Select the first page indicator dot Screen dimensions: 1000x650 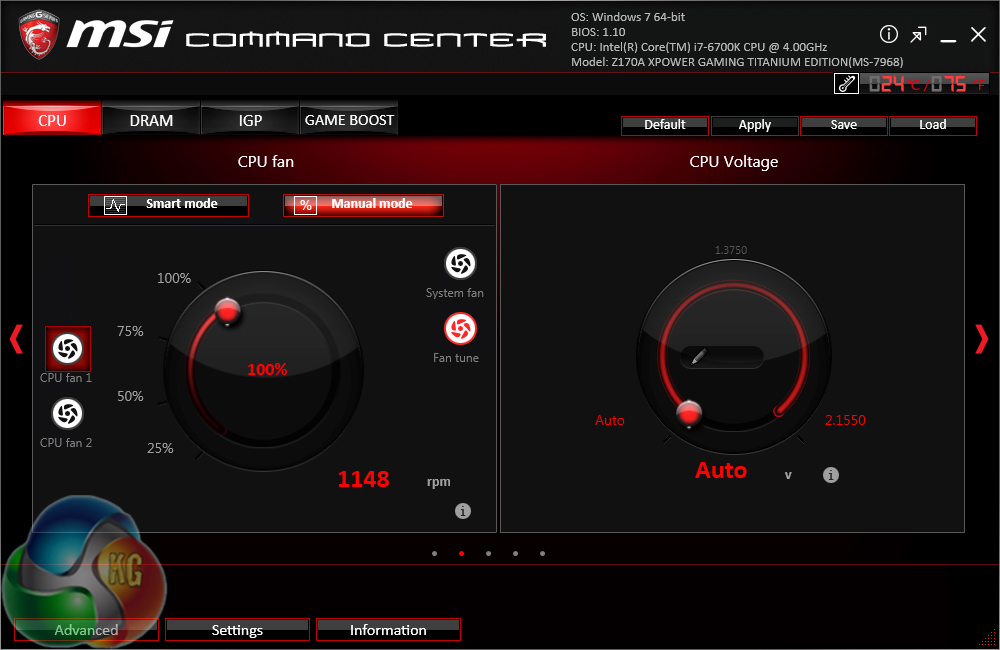(434, 554)
